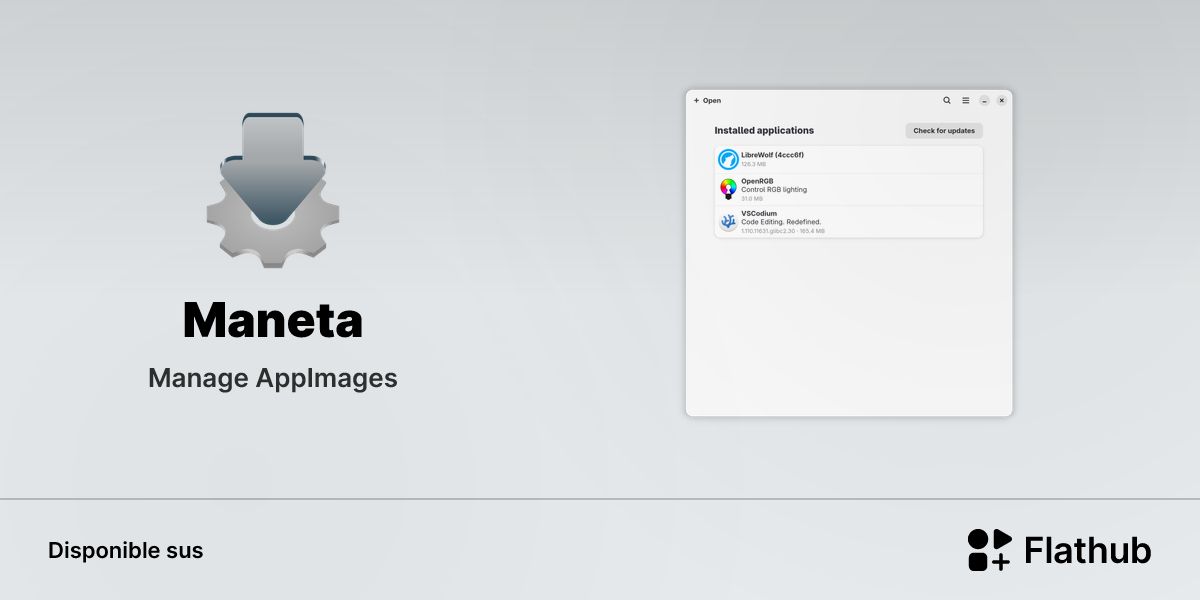
Task: Click the Flathub logo
Action: click(x=1059, y=550)
